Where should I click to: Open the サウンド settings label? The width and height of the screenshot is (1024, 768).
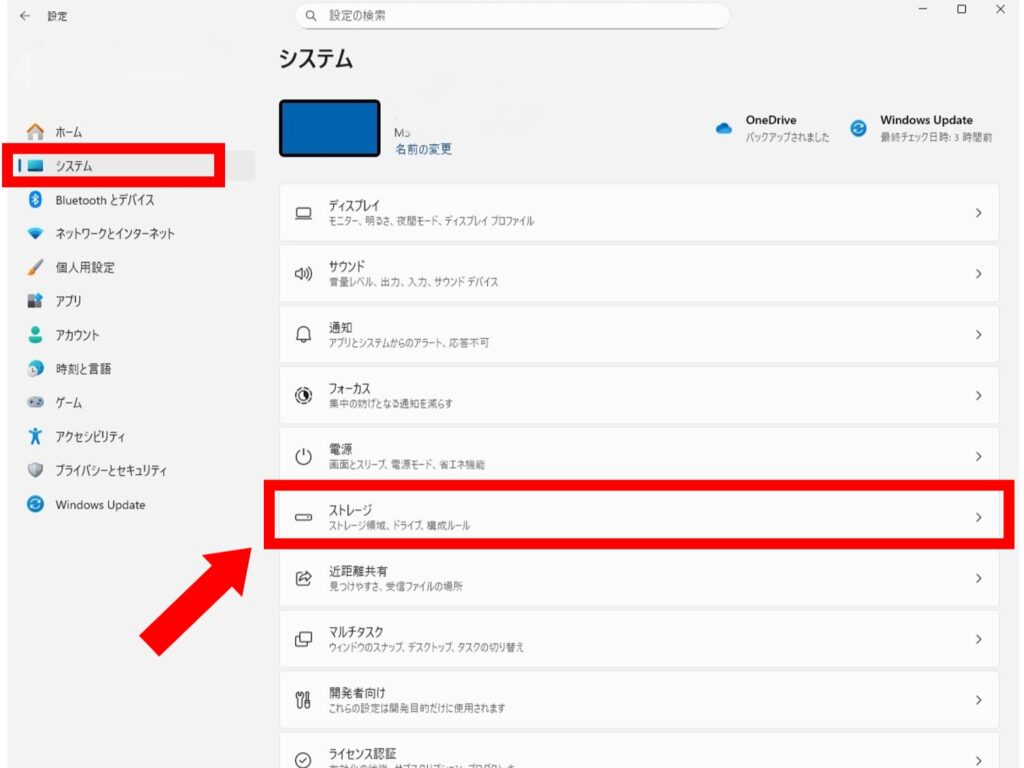pyautogui.click(x=346, y=266)
